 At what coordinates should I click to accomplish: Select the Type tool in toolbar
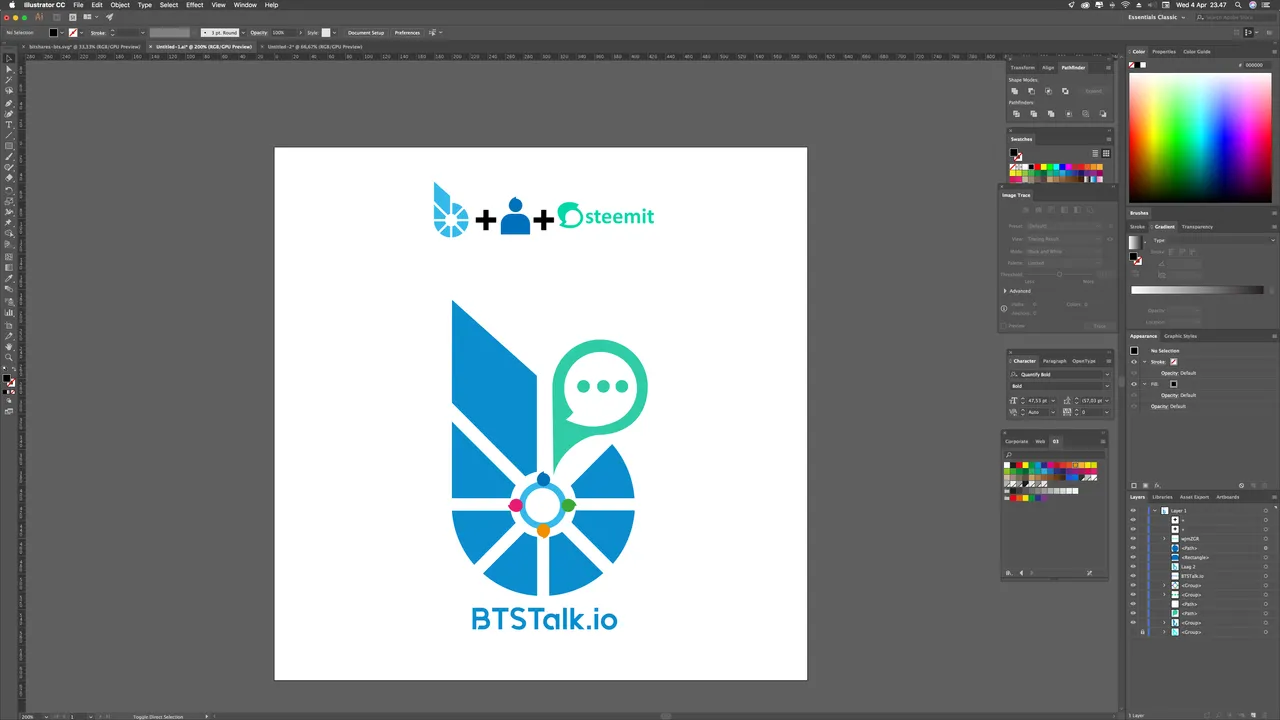point(9,125)
